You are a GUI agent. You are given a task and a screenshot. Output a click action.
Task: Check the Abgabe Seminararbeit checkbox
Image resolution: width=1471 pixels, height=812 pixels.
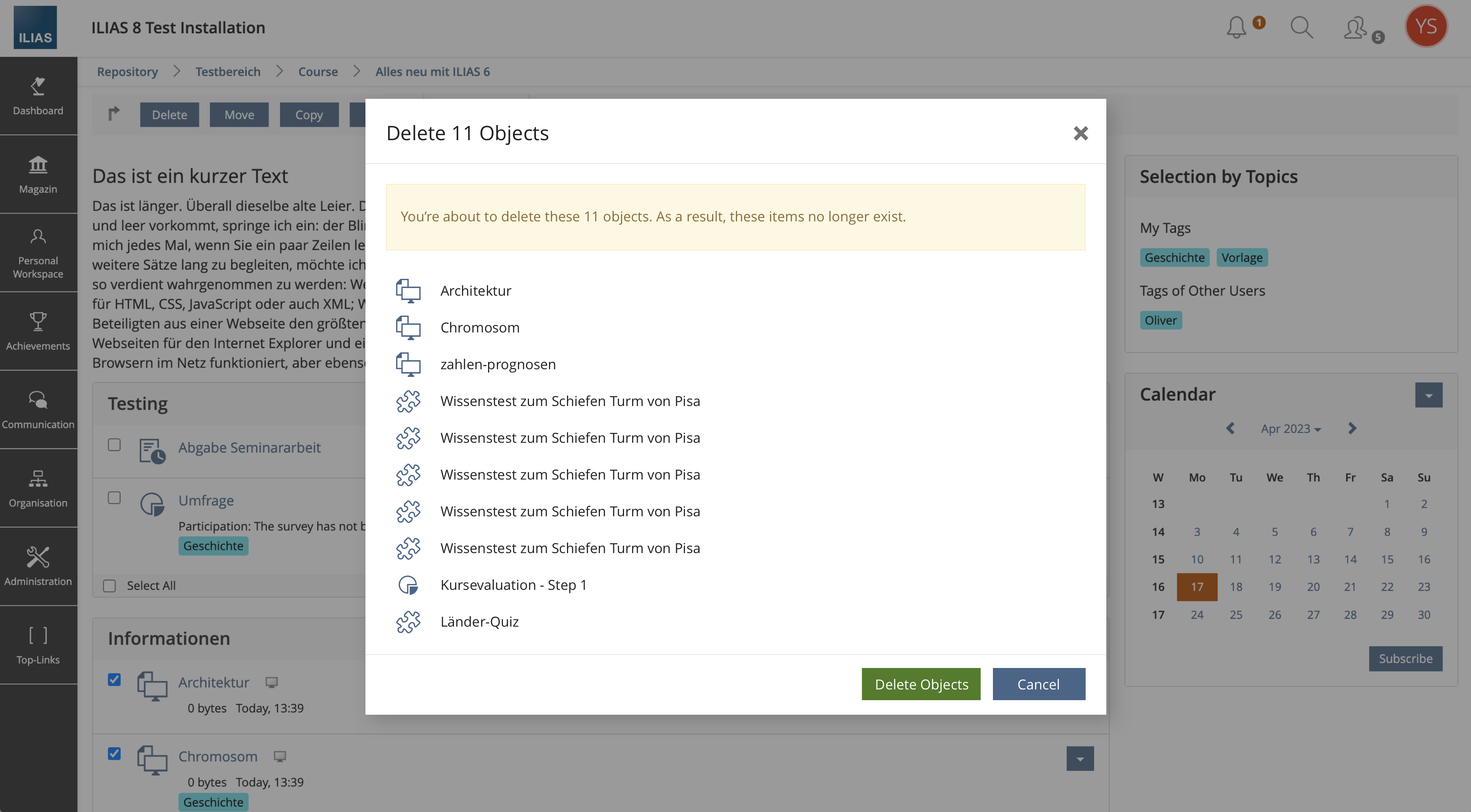114,445
